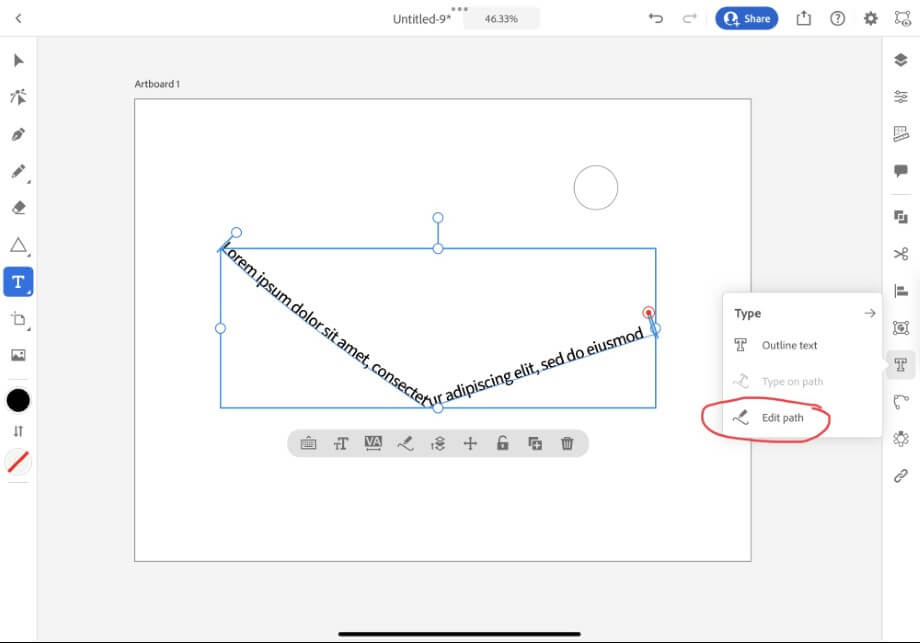Screen dimensions: 920x643
Task: Toggle the view mode icon at top right
Action: coord(902,18)
